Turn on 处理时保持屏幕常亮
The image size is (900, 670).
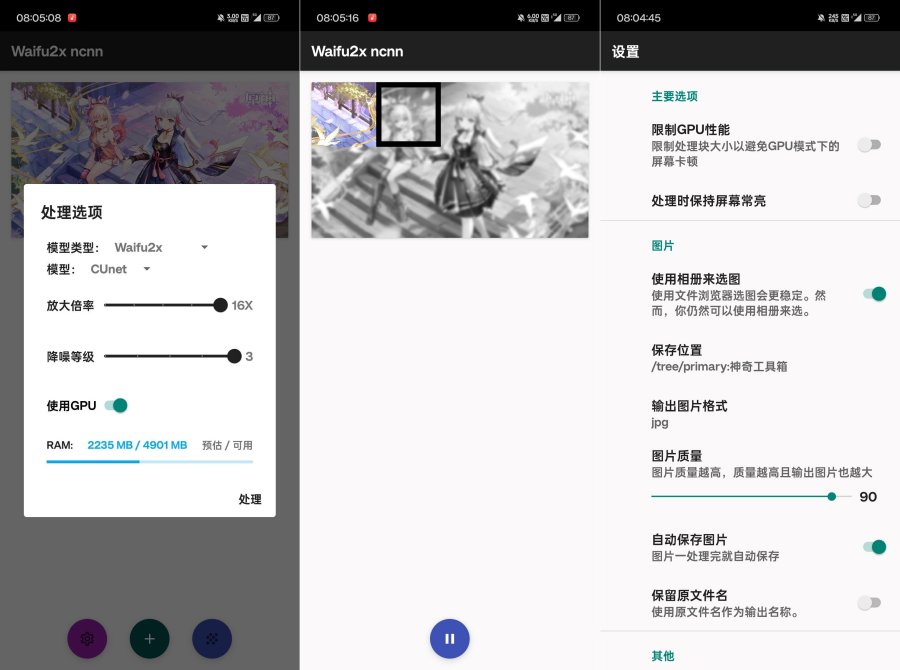[869, 200]
